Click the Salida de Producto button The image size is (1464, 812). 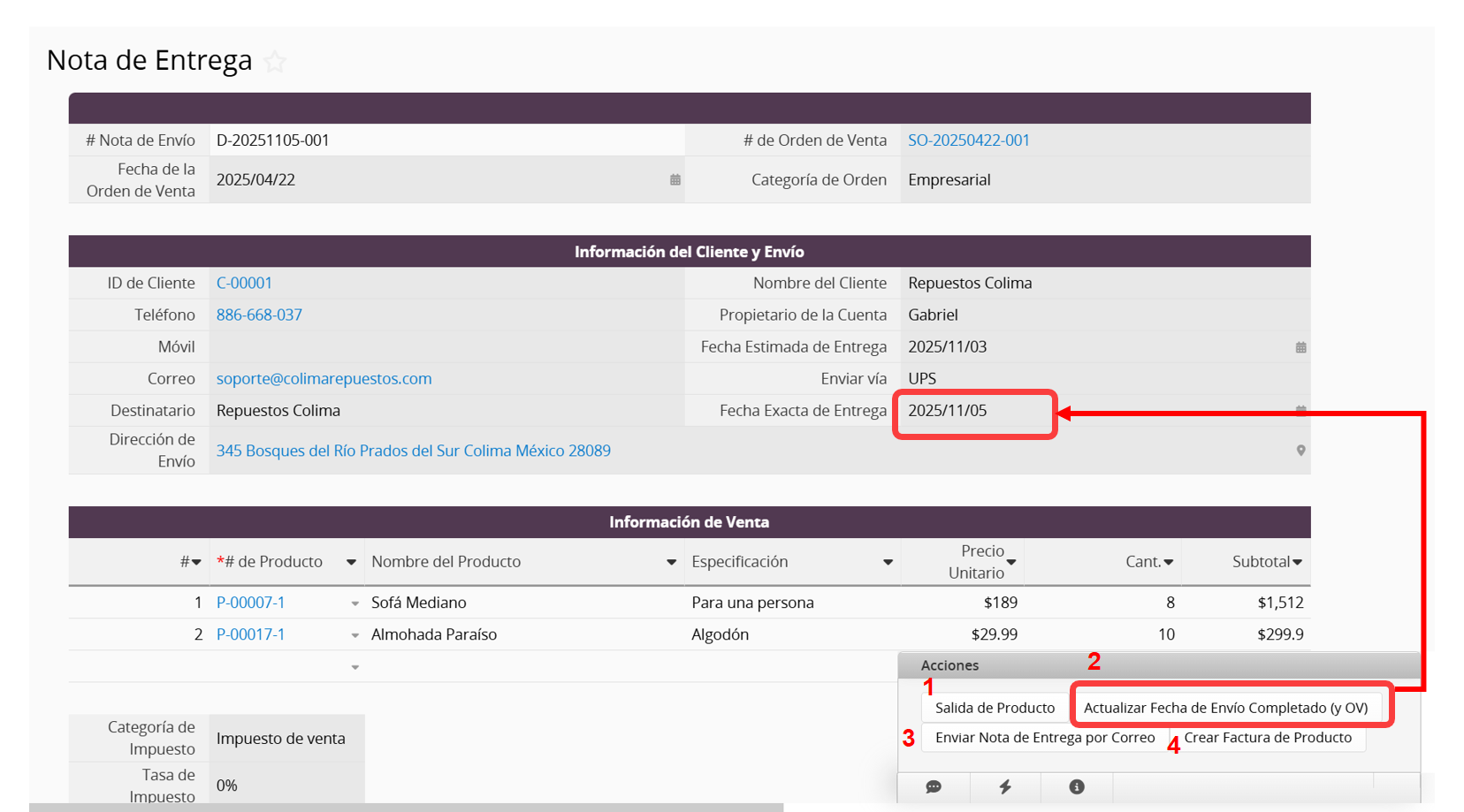coord(995,708)
